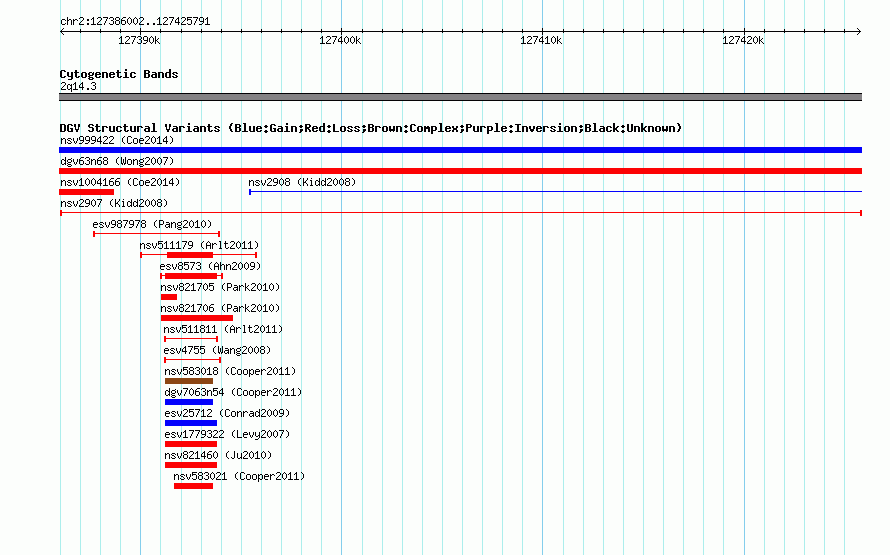Click the nsv511179 (Arlt2011) label
Image resolution: width=890 pixels, height=555 pixels.
[199, 245]
